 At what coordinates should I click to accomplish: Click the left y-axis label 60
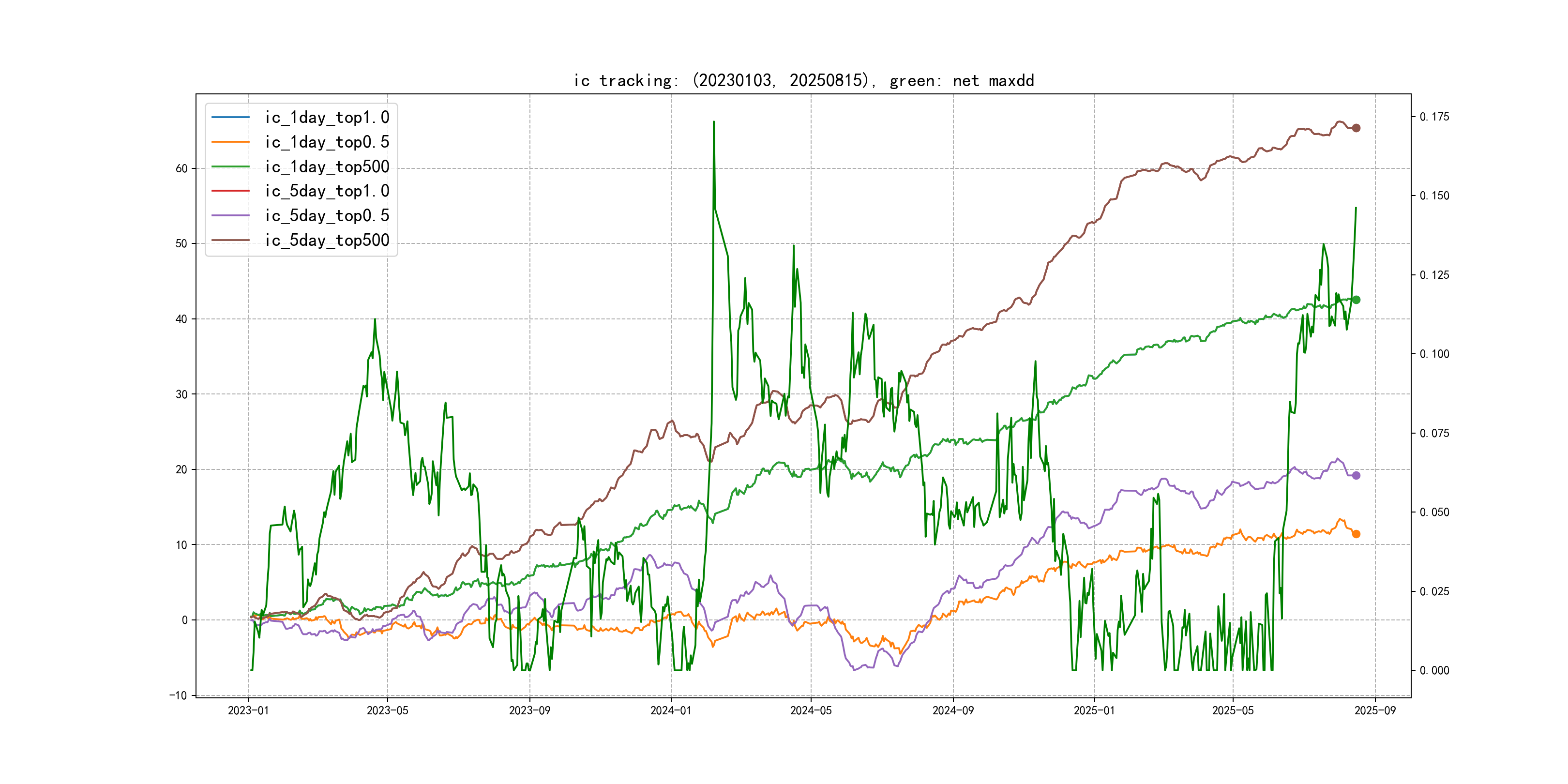pos(181,168)
